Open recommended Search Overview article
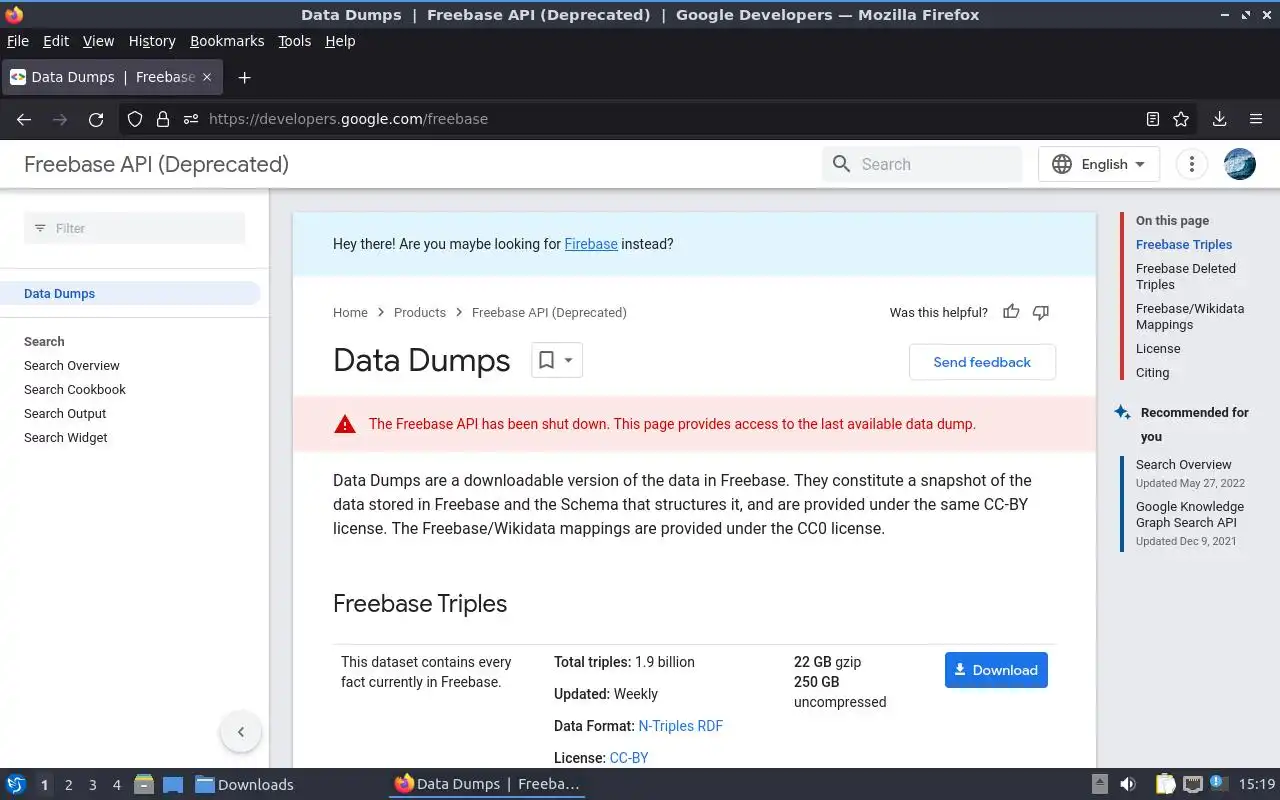 (1184, 464)
